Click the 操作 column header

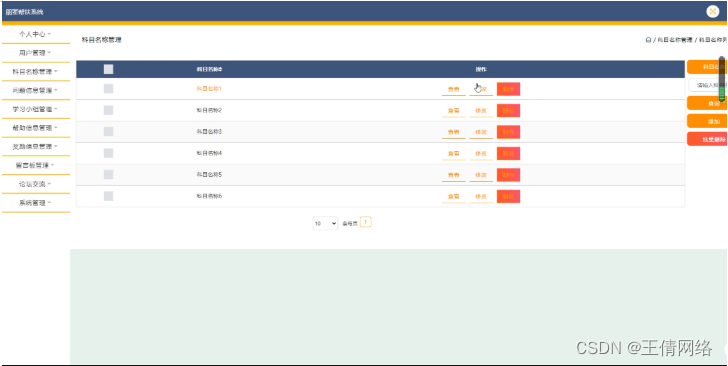481,70
